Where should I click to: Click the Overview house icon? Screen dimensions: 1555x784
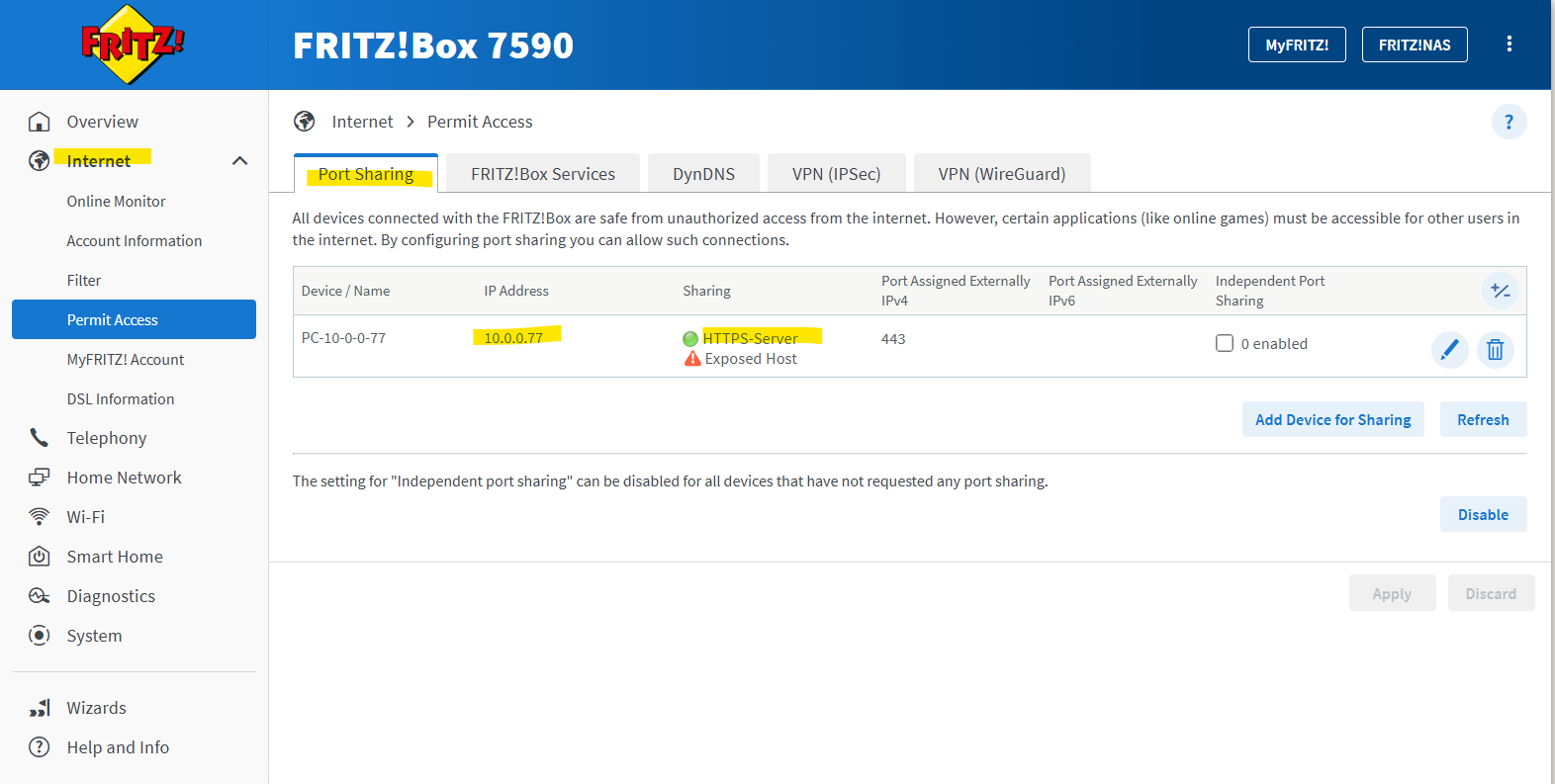pyautogui.click(x=40, y=122)
